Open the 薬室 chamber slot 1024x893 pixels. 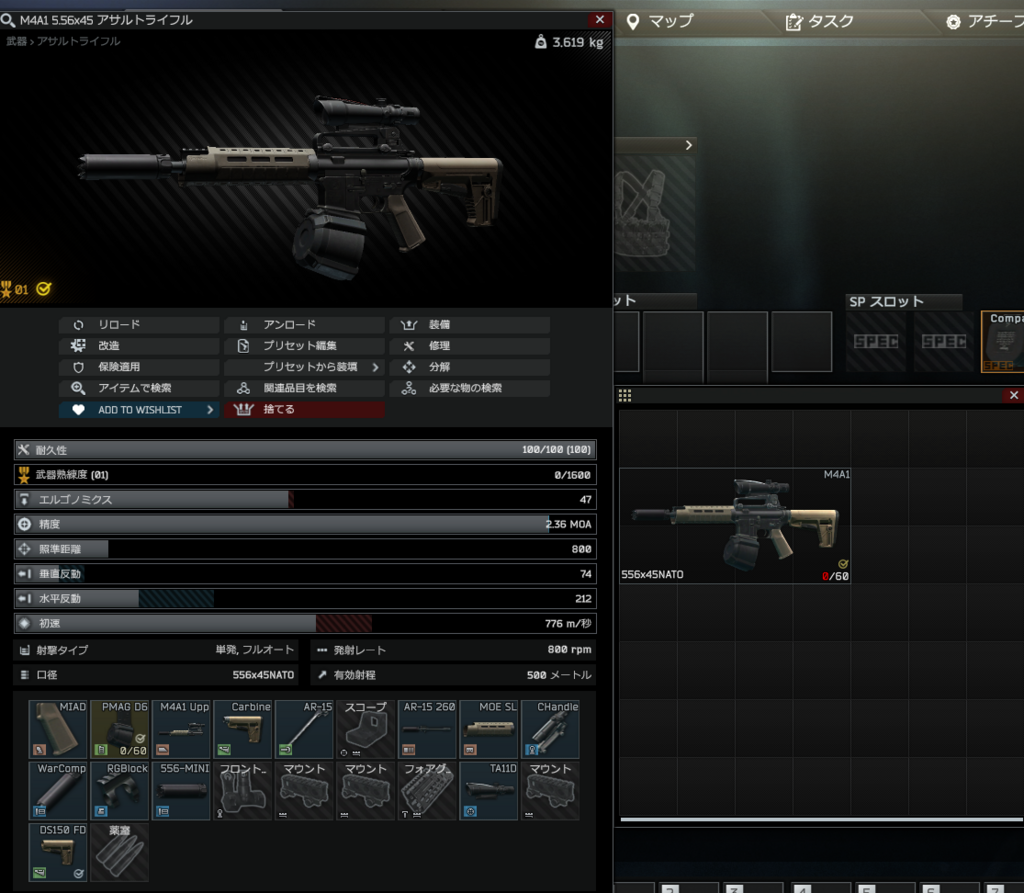(119, 852)
